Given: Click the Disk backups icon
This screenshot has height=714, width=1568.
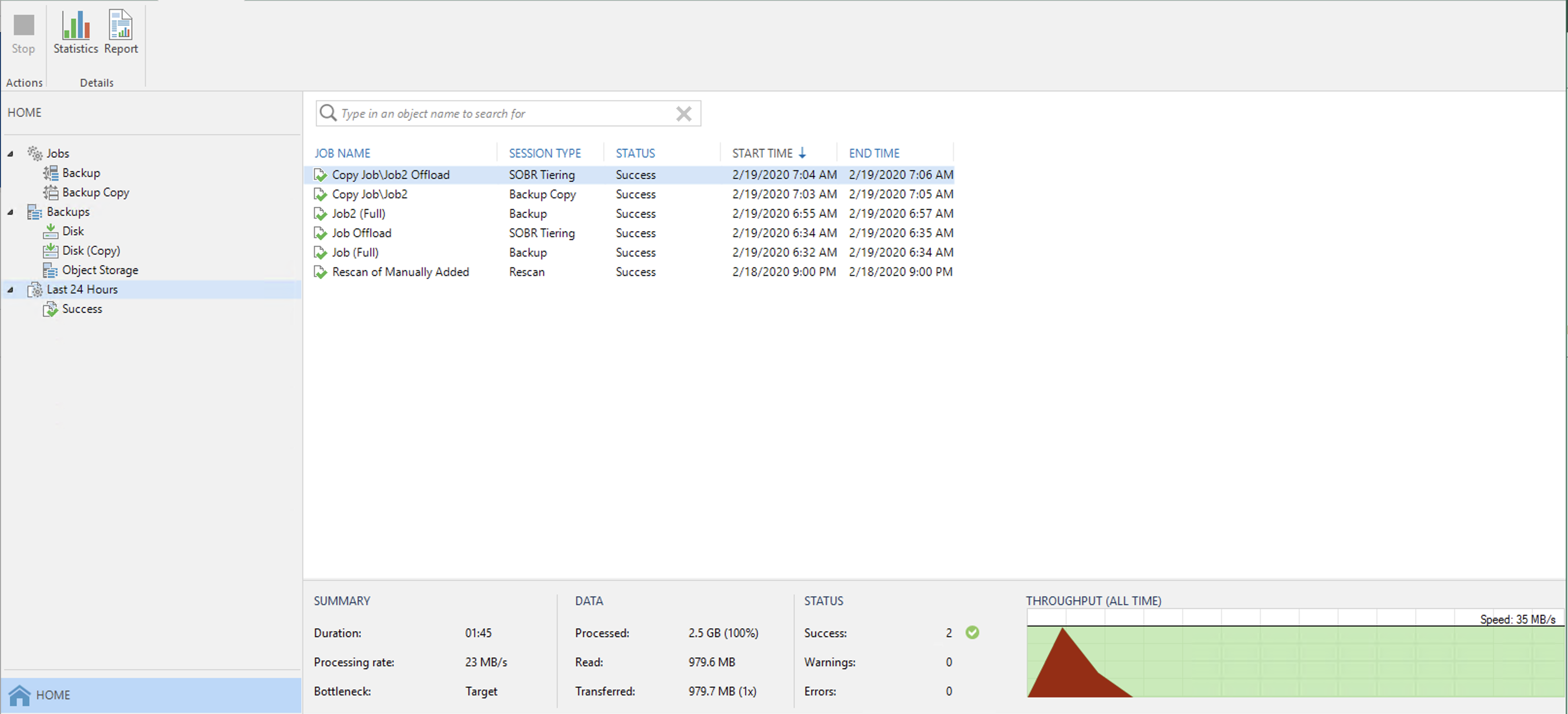Looking at the screenshot, I should [x=51, y=231].
